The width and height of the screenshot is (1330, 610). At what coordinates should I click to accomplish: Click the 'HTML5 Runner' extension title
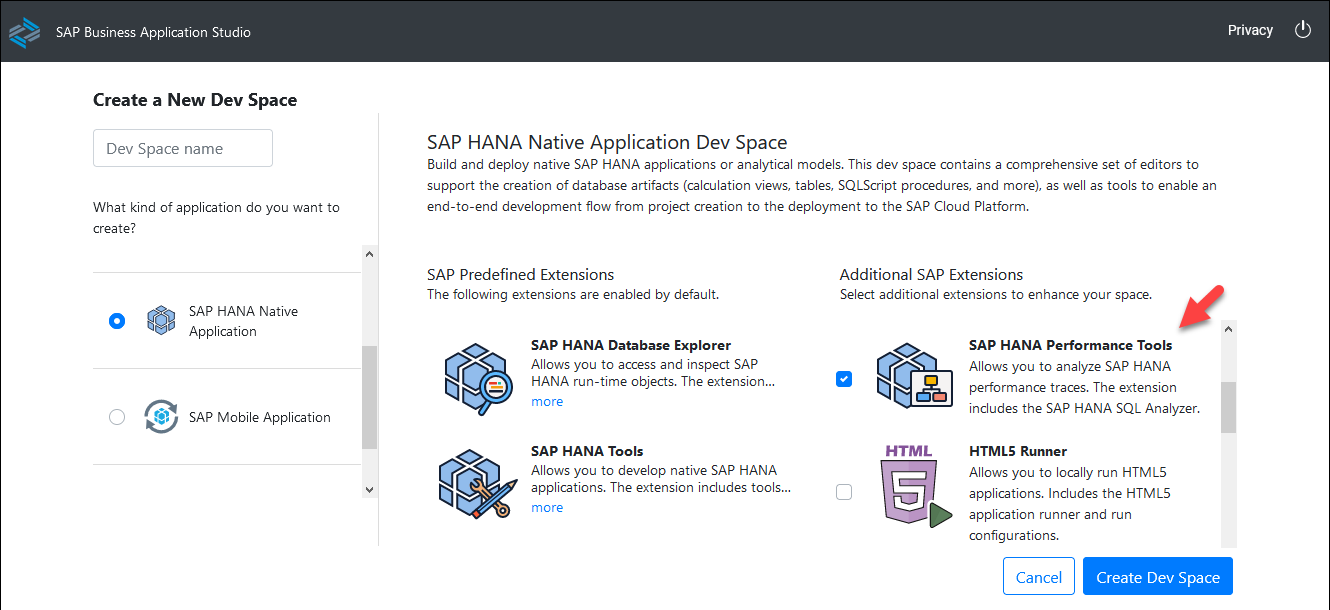[1018, 451]
